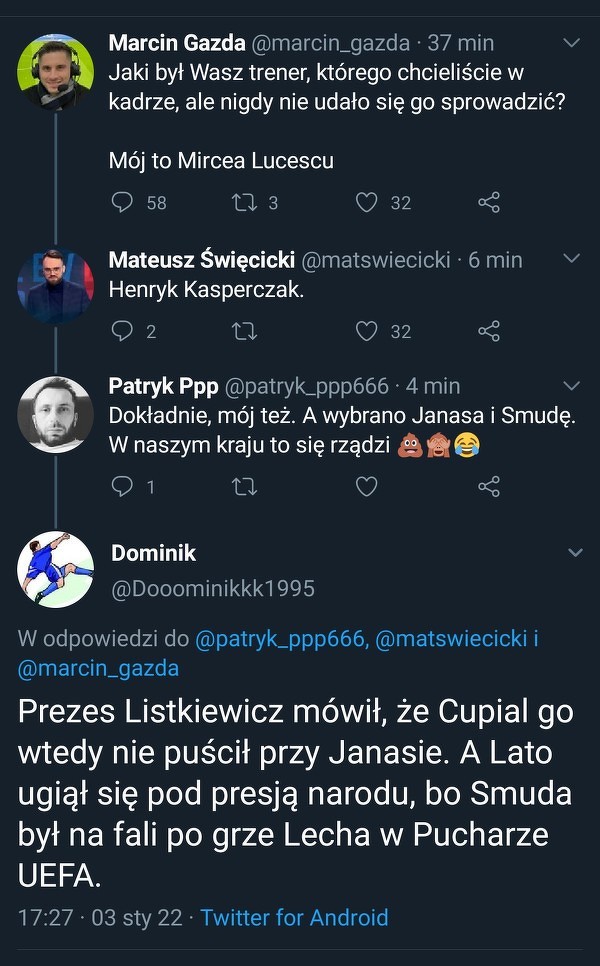Open the @marcin_gazda reply mention
The height and width of the screenshot is (966, 600).
tap(99, 668)
